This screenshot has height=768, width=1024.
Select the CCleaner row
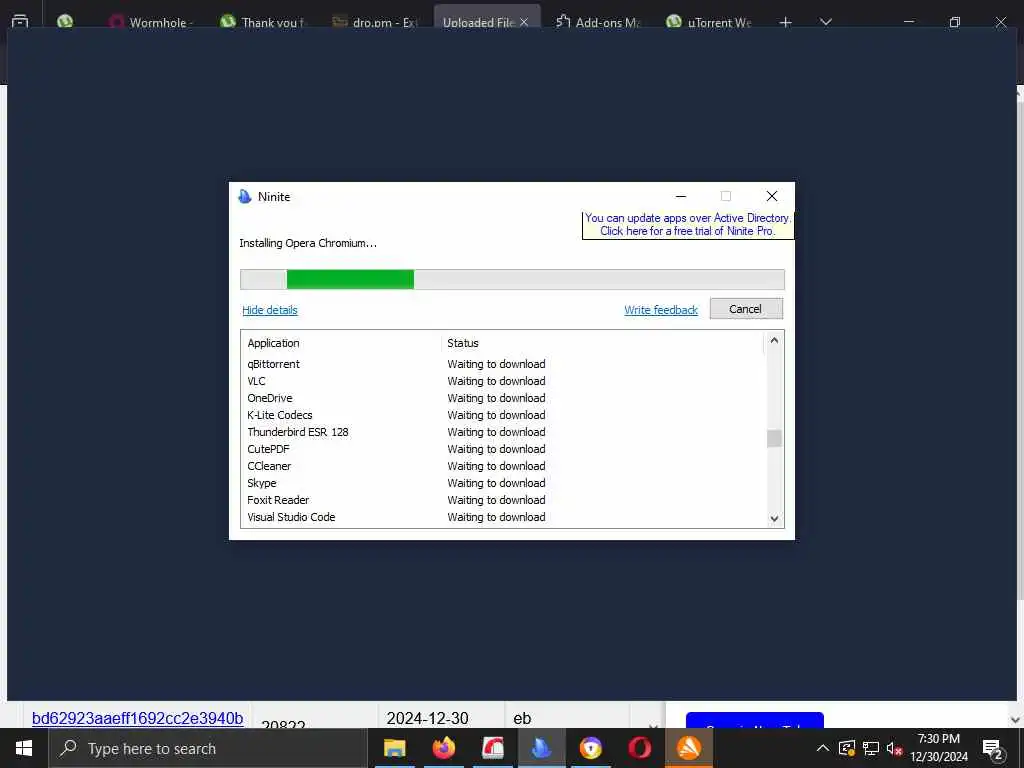503,466
